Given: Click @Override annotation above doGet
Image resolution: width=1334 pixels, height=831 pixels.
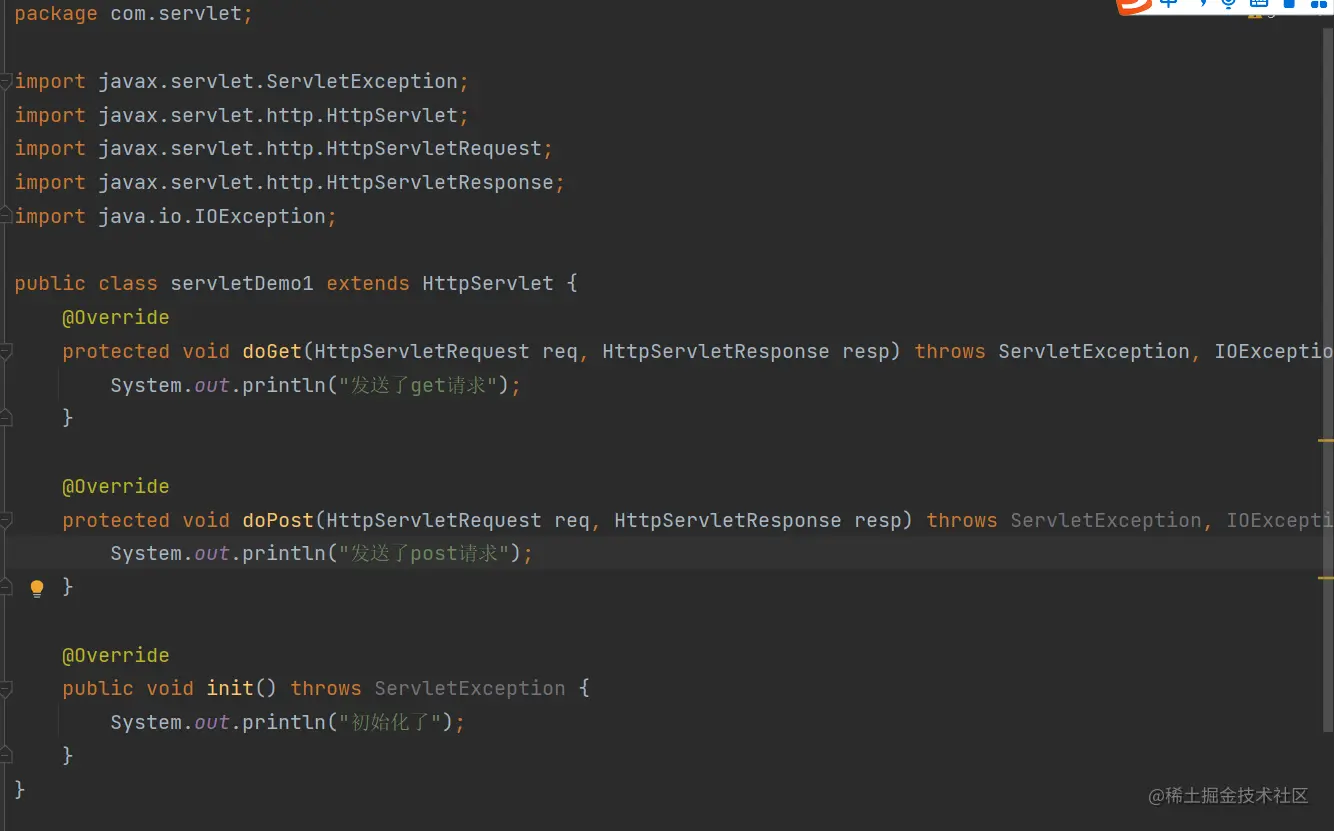Looking at the screenshot, I should tap(116, 317).
